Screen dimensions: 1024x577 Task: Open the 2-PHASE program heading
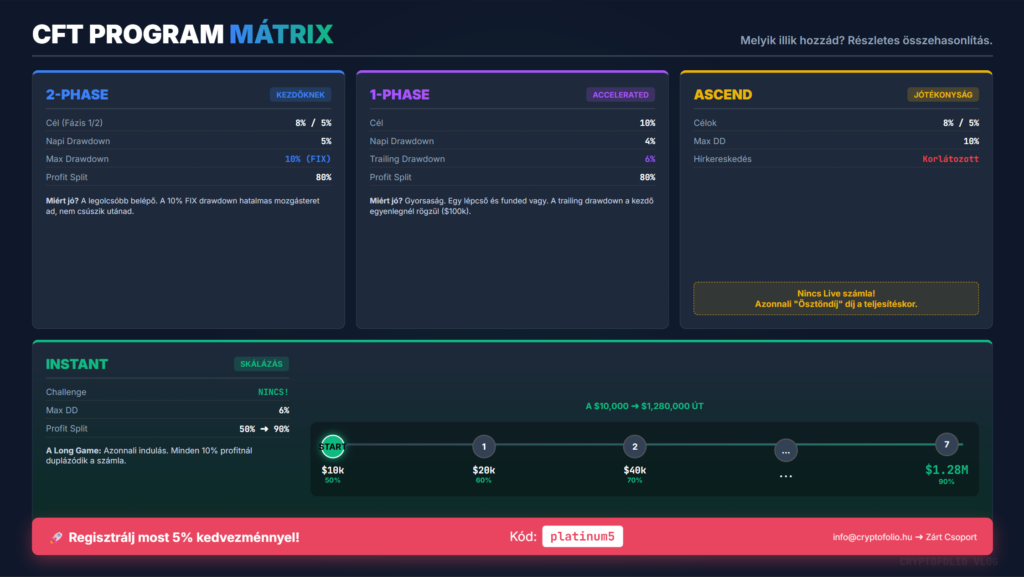[x=77, y=95]
